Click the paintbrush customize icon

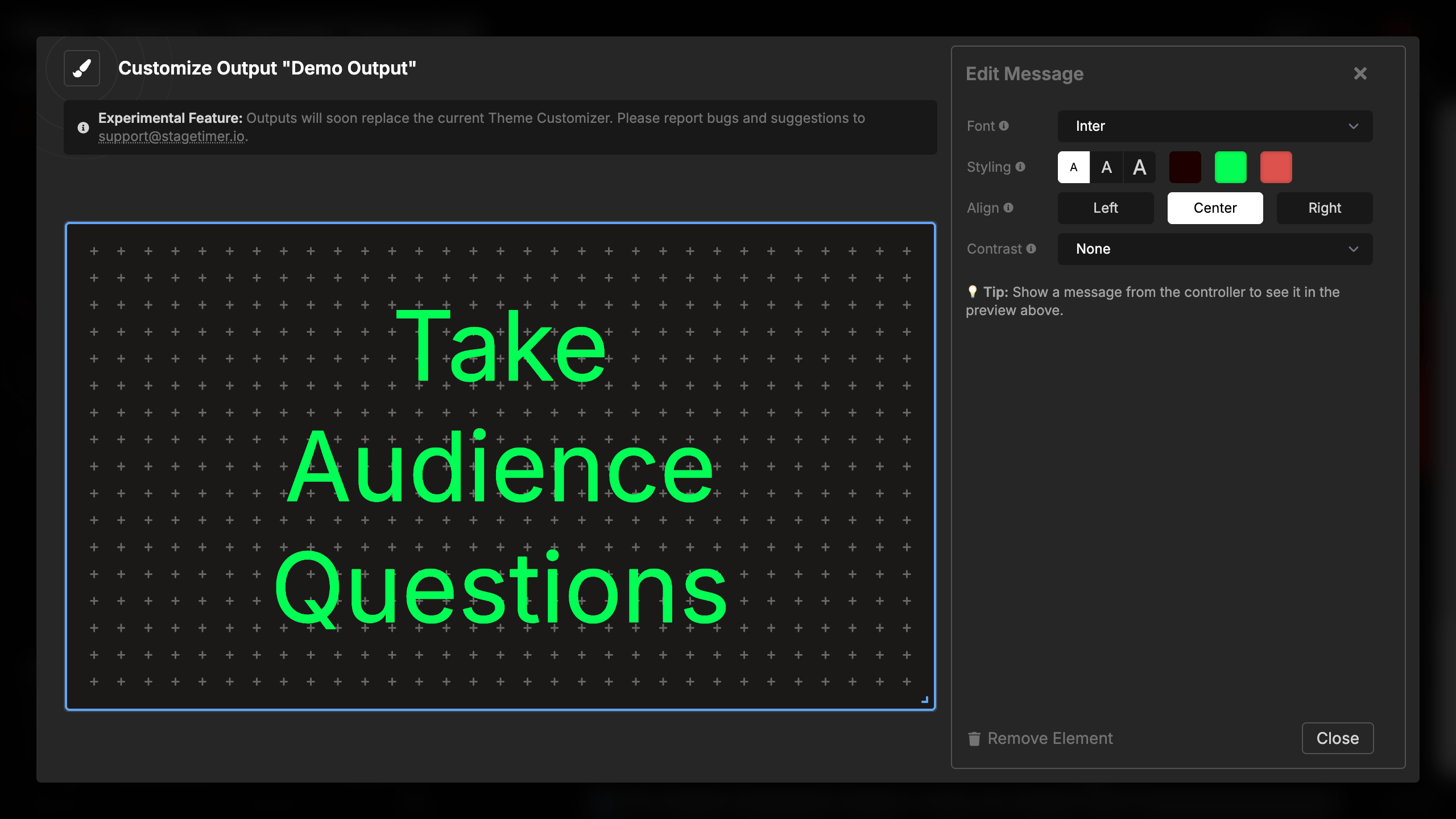(x=82, y=68)
